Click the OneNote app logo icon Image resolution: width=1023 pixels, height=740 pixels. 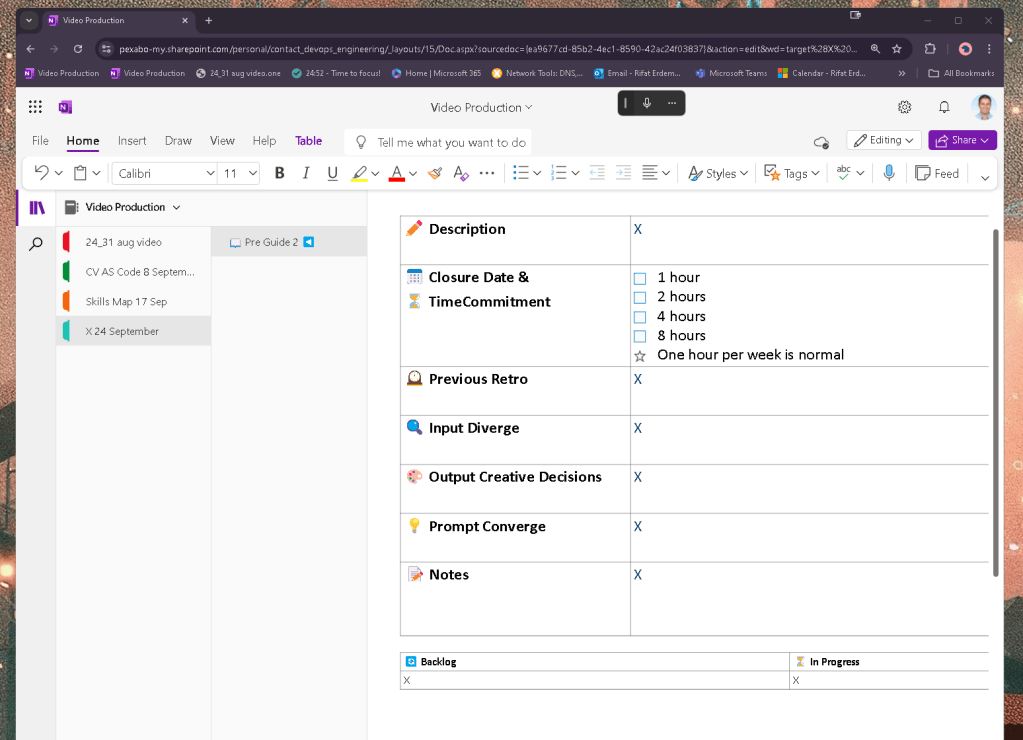[65, 107]
